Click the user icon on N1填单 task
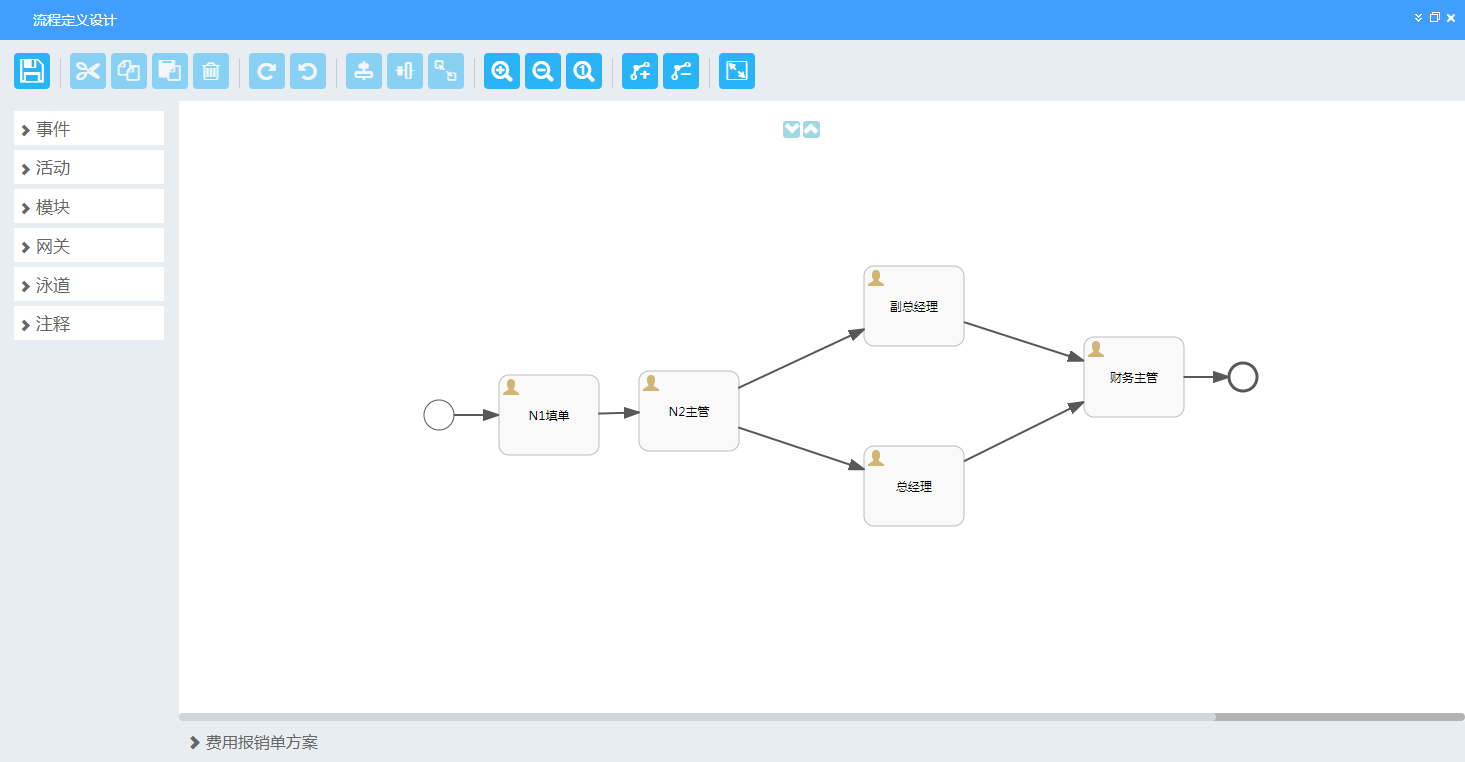The height and width of the screenshot is (762, 1465). click(511, 387)
